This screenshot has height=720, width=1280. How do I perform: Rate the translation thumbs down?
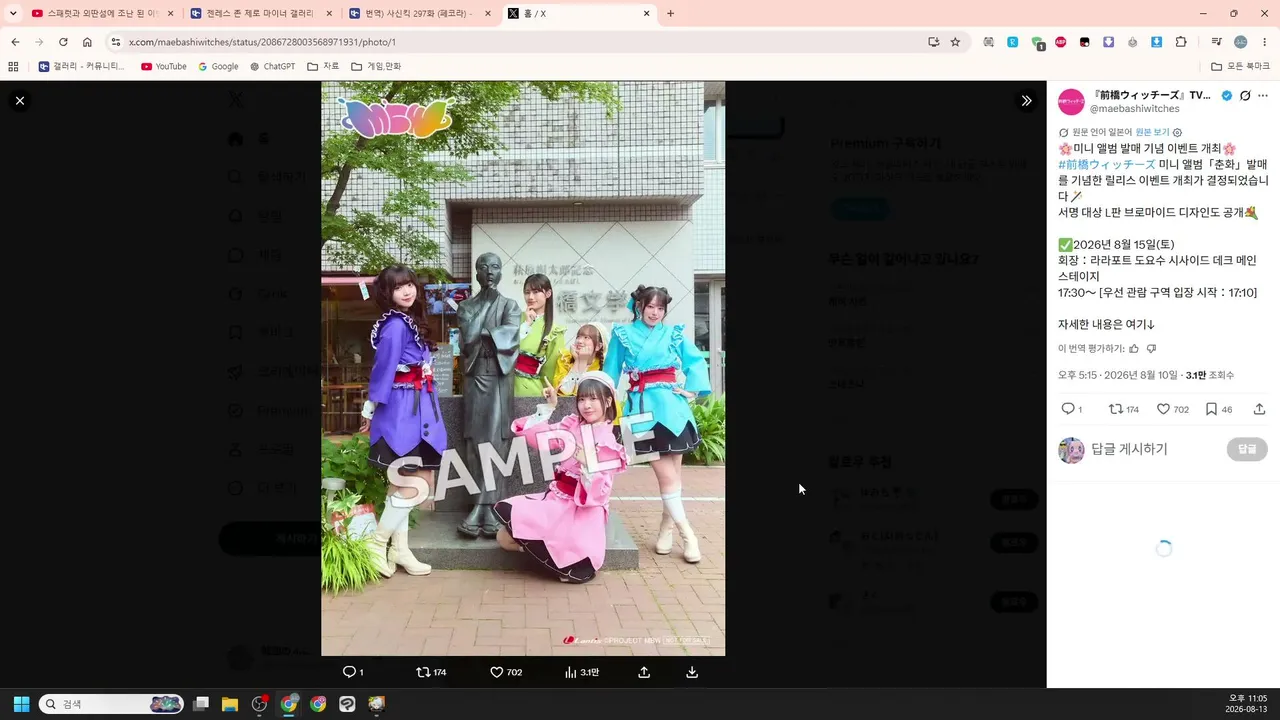(1151, 349)
